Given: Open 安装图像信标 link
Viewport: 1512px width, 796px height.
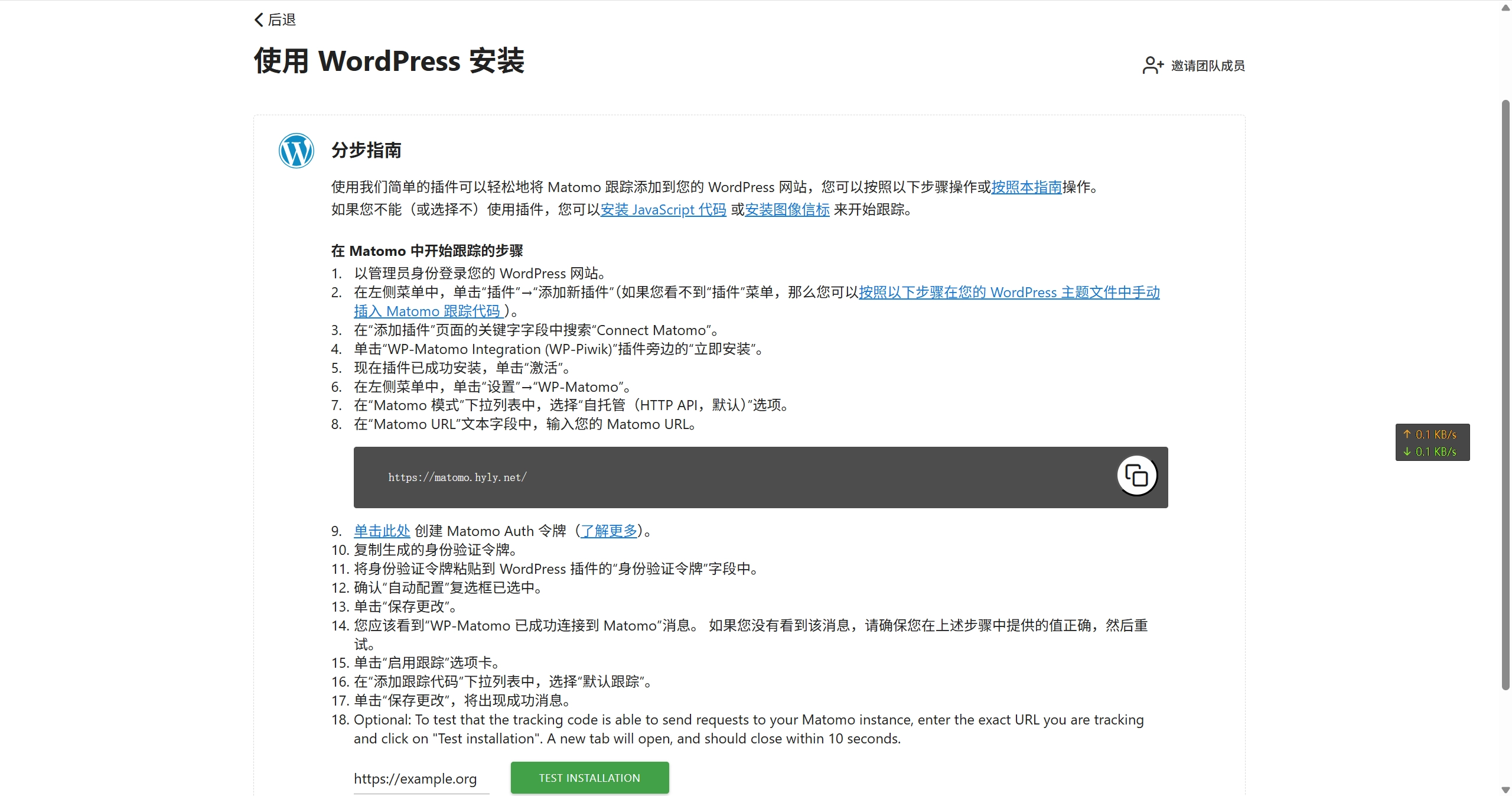Looking at the screenshot, I should coord(787,210).
